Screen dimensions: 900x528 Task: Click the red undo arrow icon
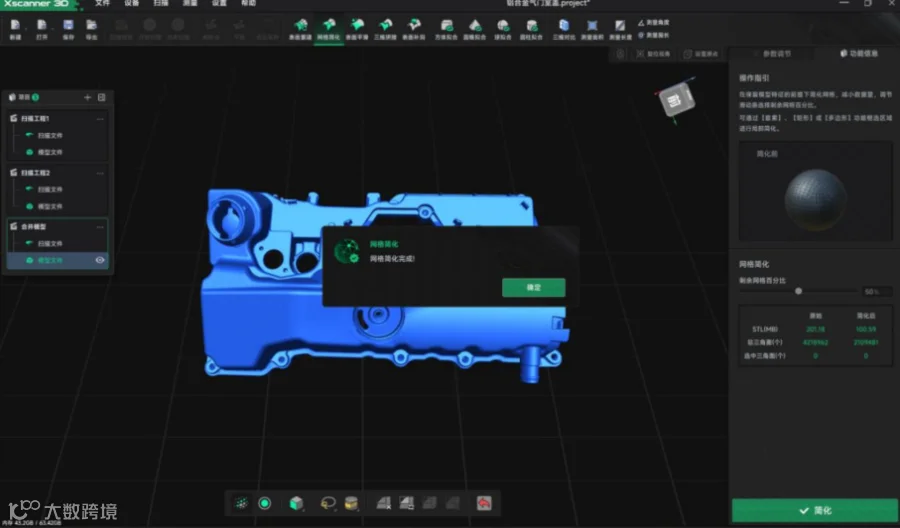tap(484, 503)
